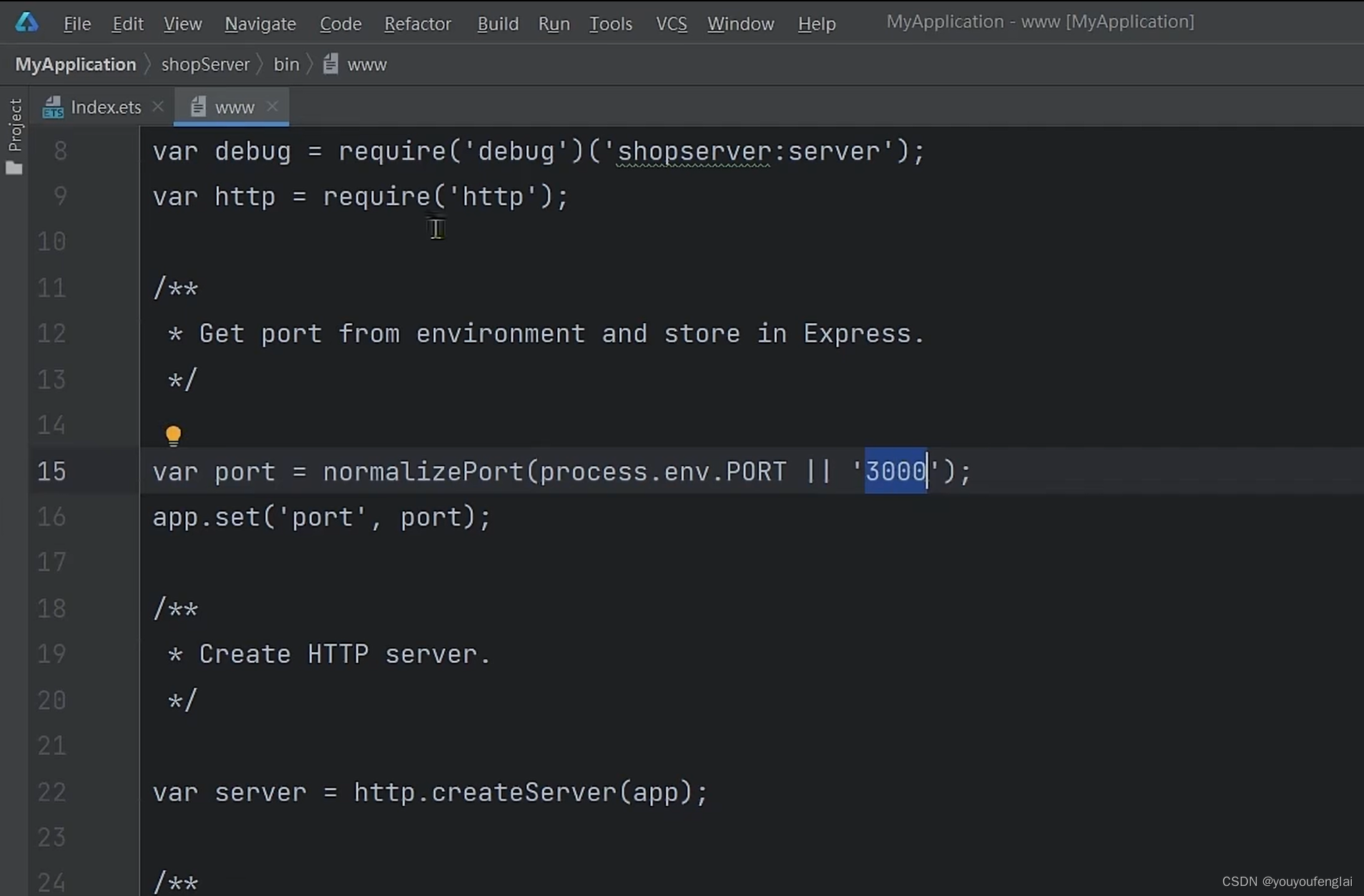This screenshot has width=1364, height=896.
Task: Click MyApplication breadcrumb
Action: [76, 64]
